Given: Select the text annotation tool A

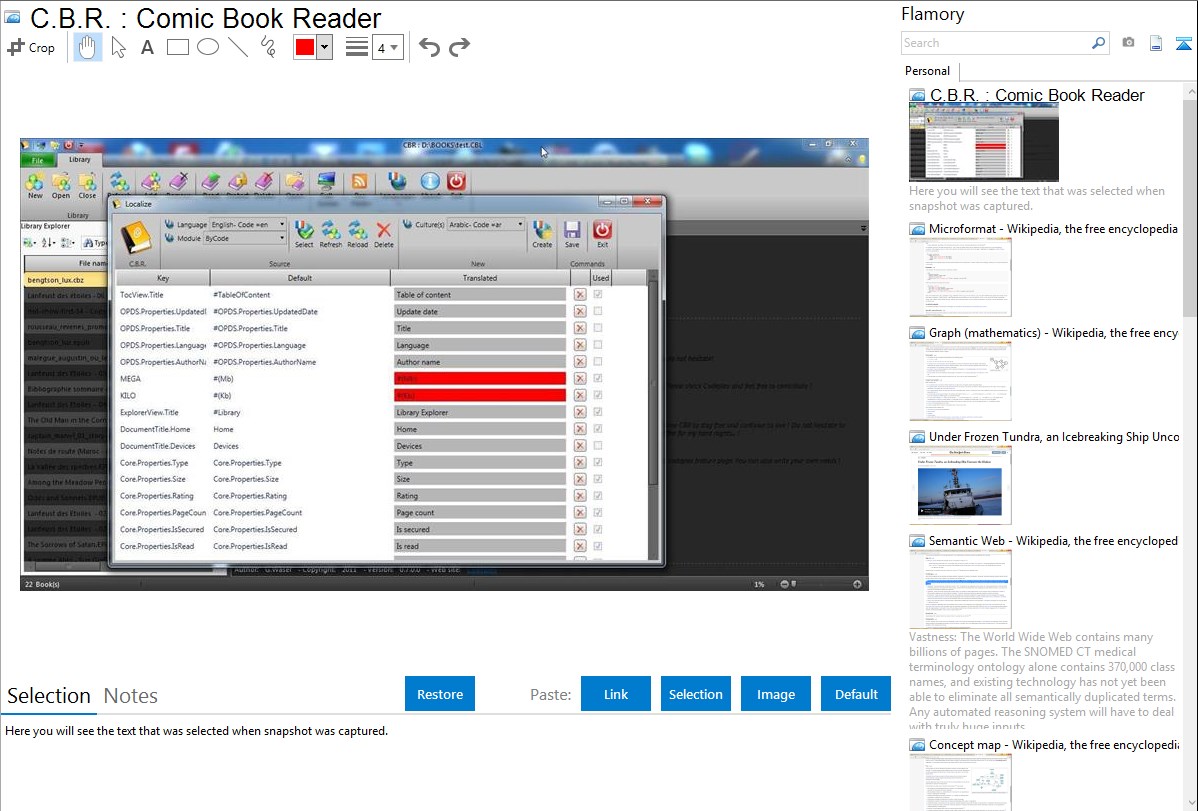Looking at the screenshot, I should click(x=147, y=47).
